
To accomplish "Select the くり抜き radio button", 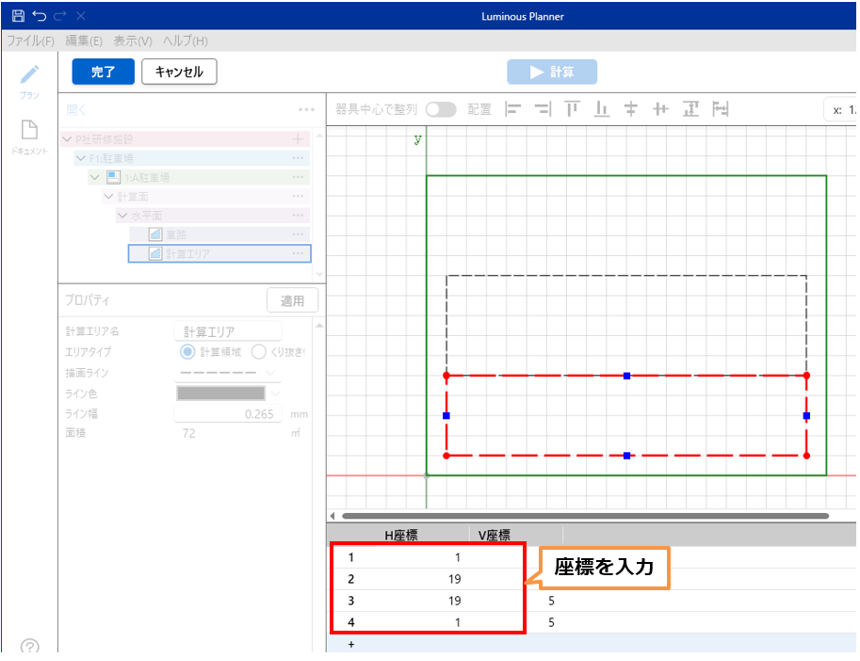I will coord(258,352).
